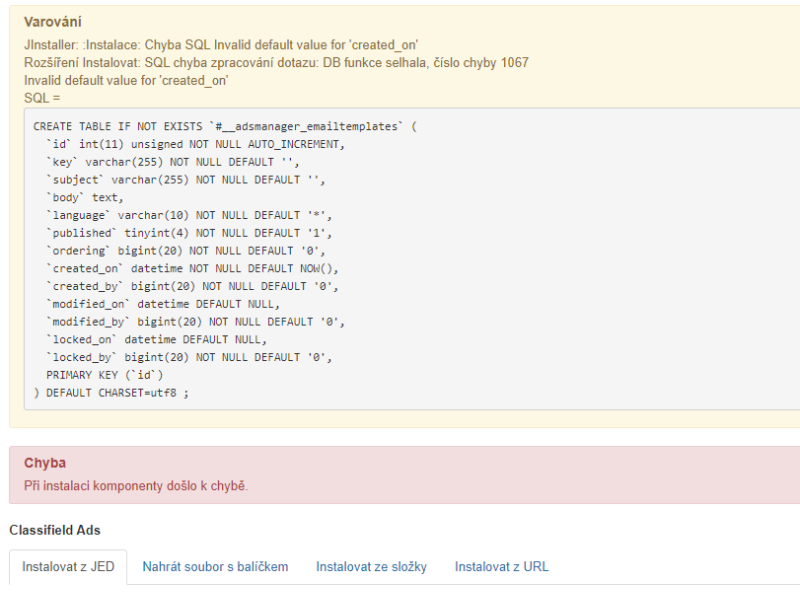Click the DEFAULT CHARSET=utf8 line
This screenshot has width=800, height=599.
pos(111,393)
